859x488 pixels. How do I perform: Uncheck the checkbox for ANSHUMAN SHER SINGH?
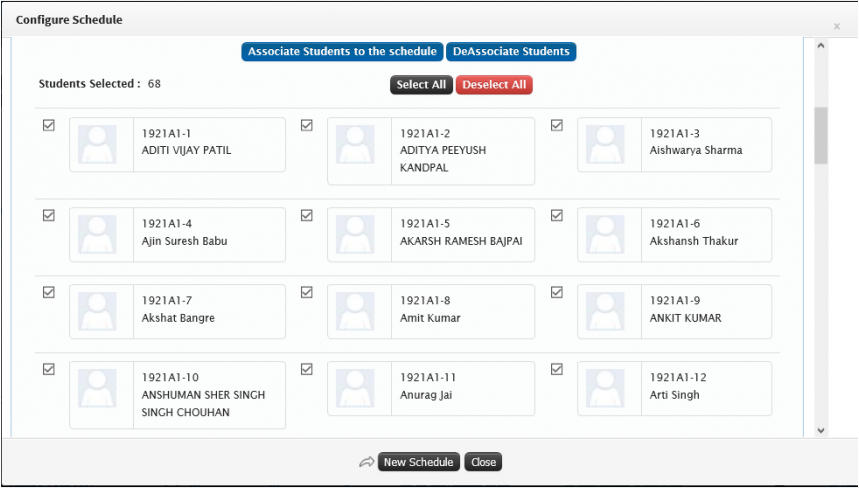point(49,369)
